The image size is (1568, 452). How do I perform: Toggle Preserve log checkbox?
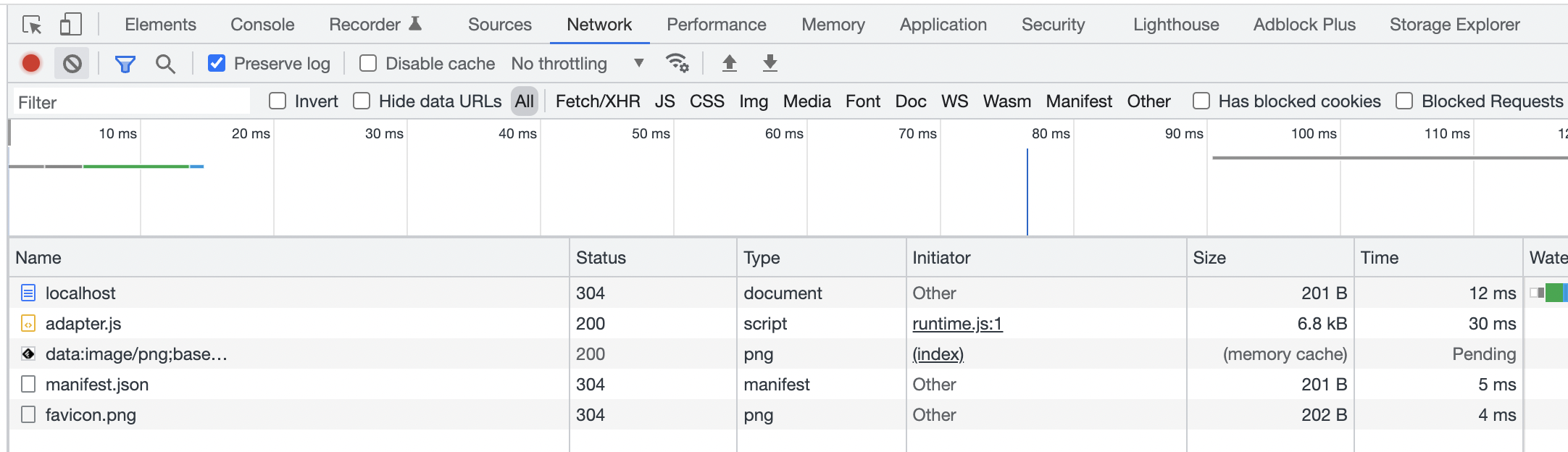(x=217, y=63)
